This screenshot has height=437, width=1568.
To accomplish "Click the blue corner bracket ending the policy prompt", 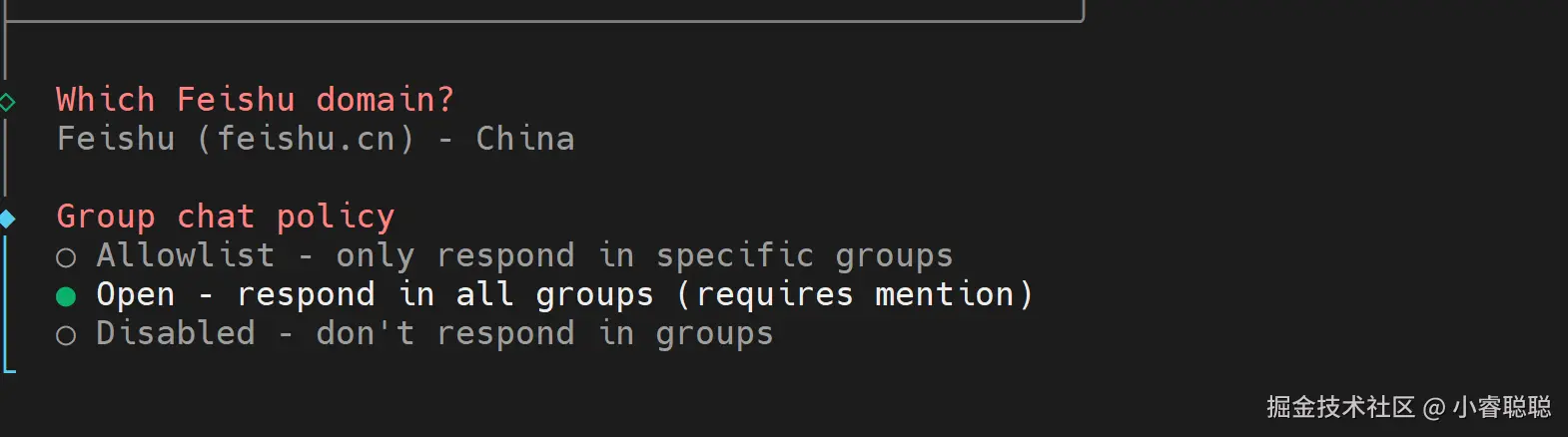I will (9, 369).
